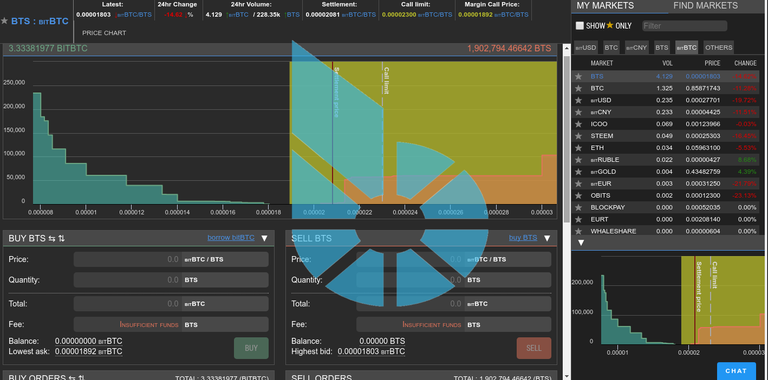Select the bitCNY base market tab

pos(637,48)
